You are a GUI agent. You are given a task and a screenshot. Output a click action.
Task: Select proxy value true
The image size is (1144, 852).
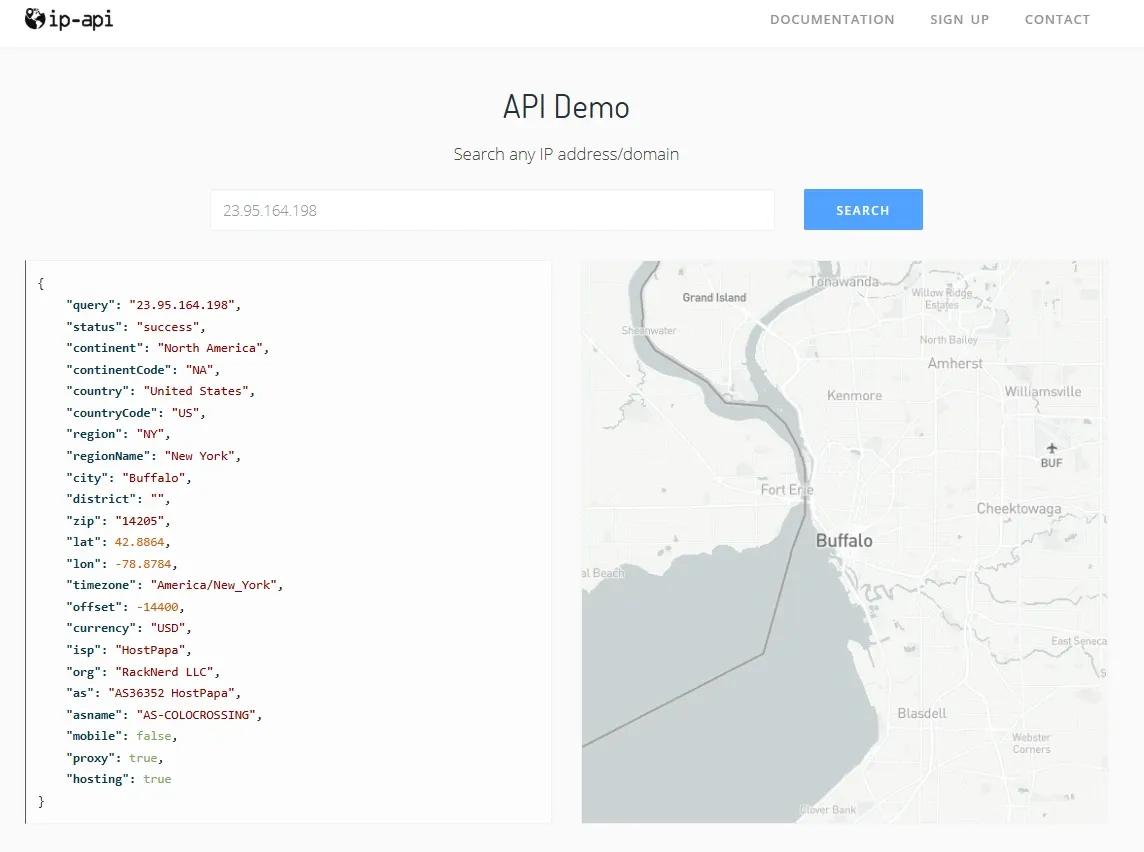click(x=143, y=758)
